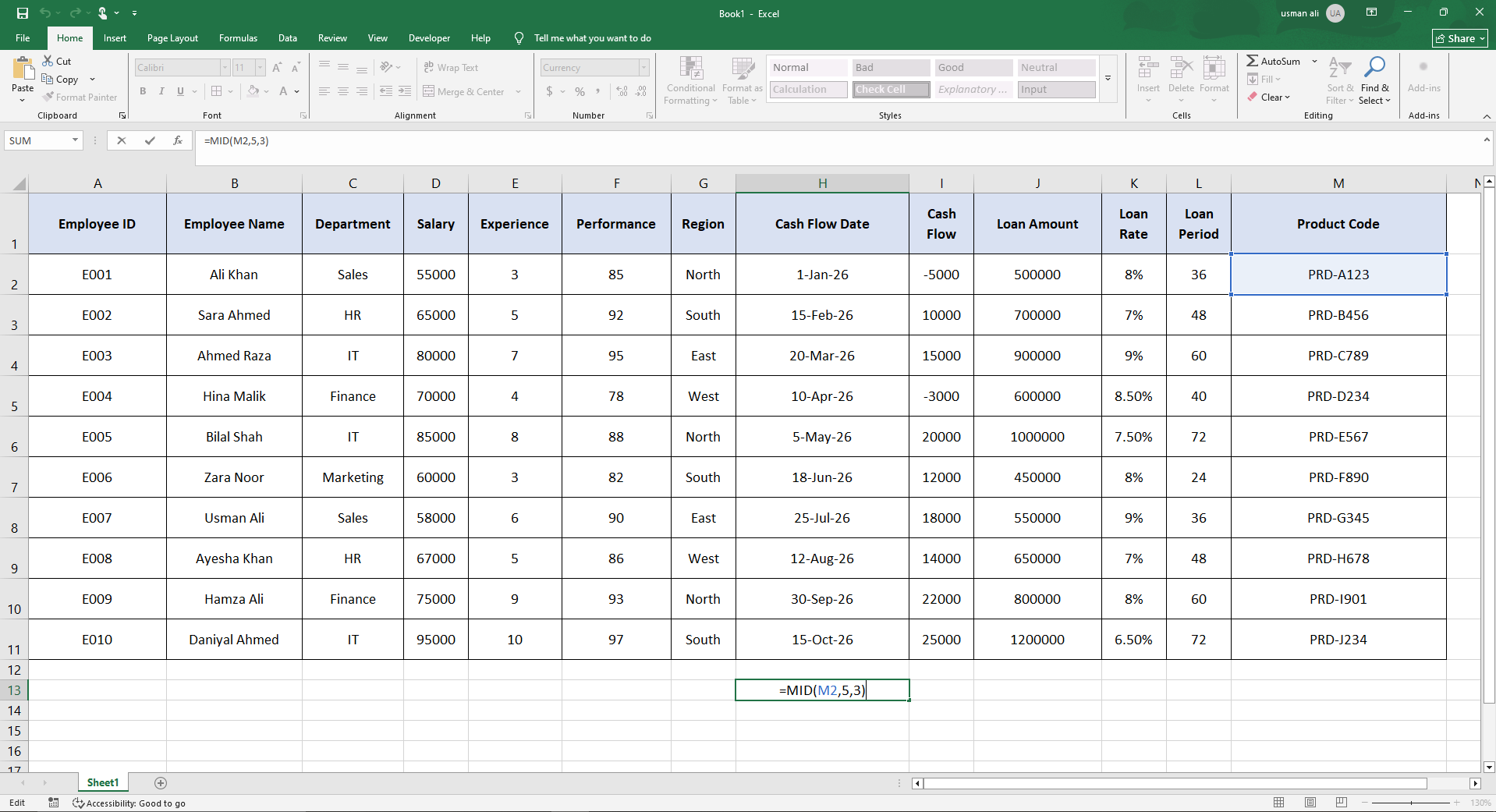
Task: Open the Share dropdown
Action: tap(1460, 38)
